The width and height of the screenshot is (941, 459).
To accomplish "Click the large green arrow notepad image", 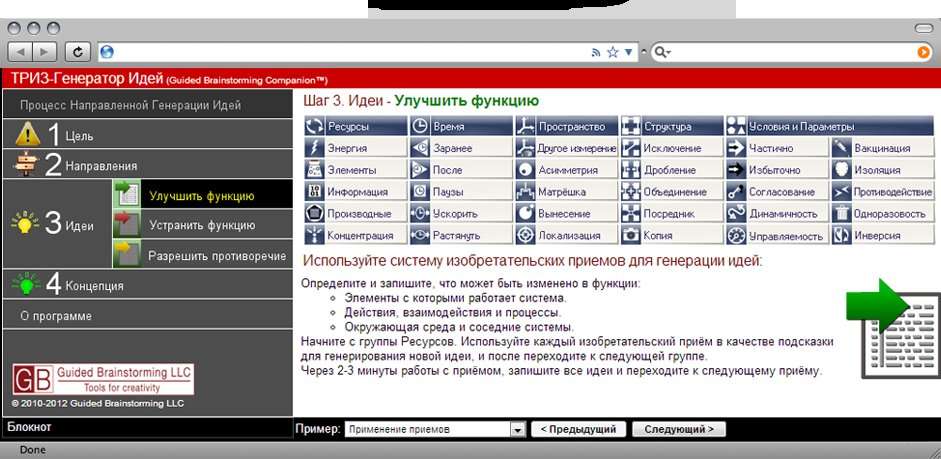I will coord(893,328).
